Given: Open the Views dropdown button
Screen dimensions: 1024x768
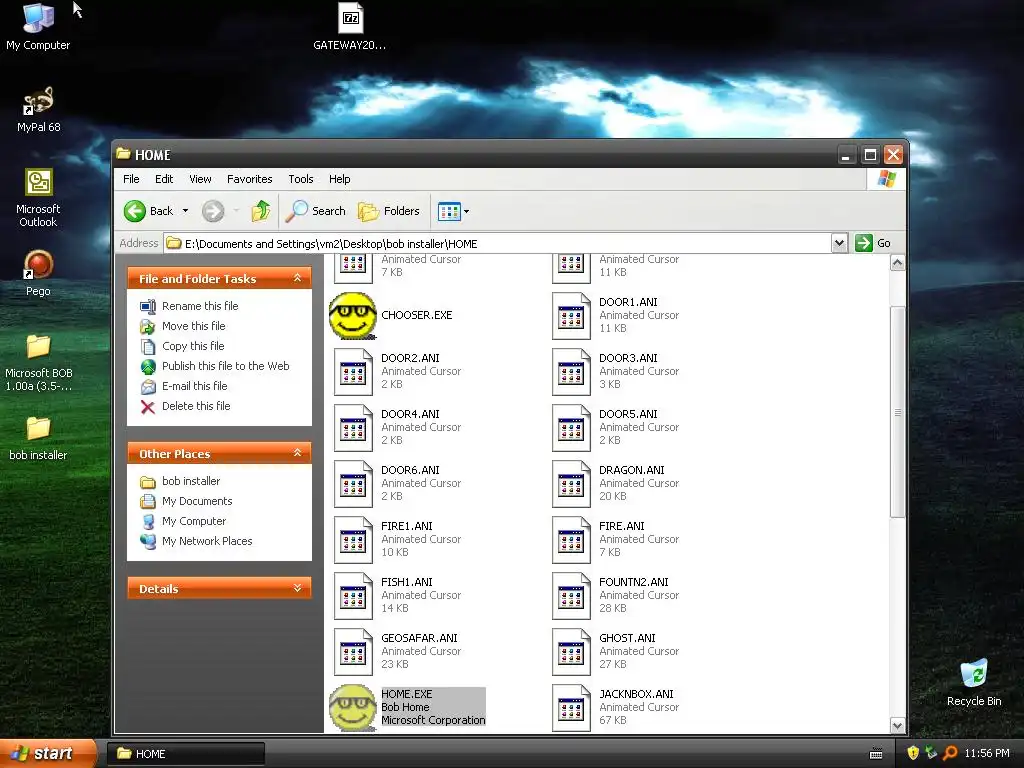Looking at the screenshot, I should coord(453,211).
